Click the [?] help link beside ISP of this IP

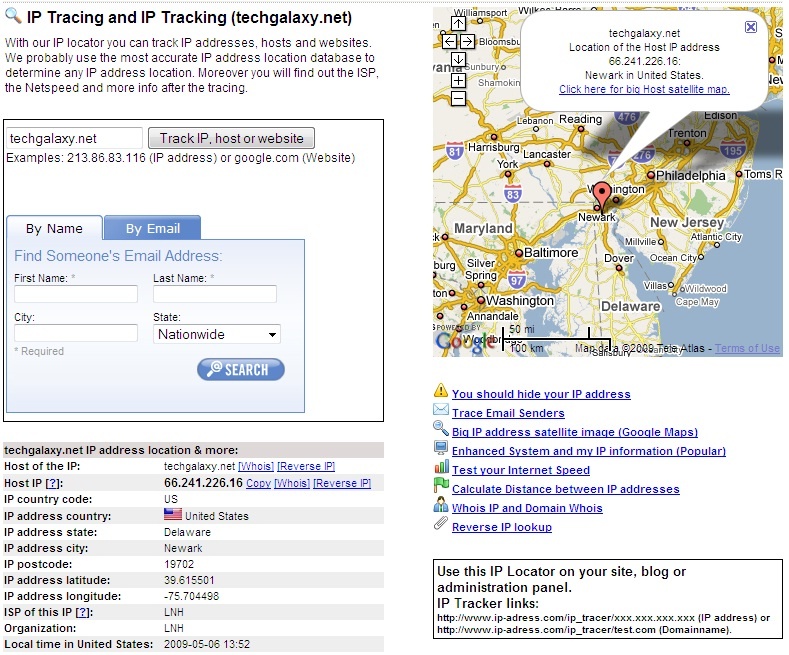[x=84, y=613]
